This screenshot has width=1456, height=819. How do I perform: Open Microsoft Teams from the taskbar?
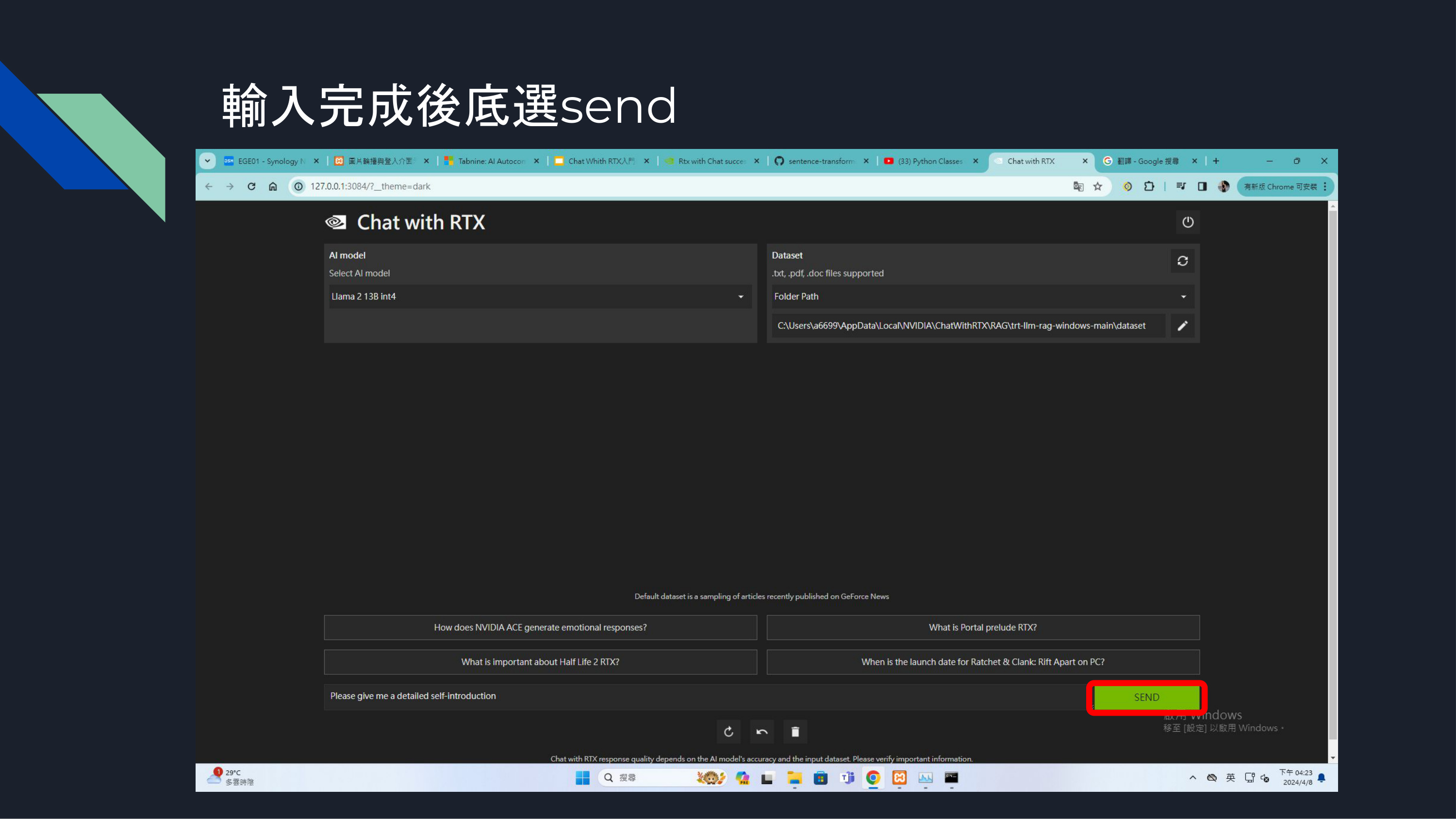[x=847, y=778]
